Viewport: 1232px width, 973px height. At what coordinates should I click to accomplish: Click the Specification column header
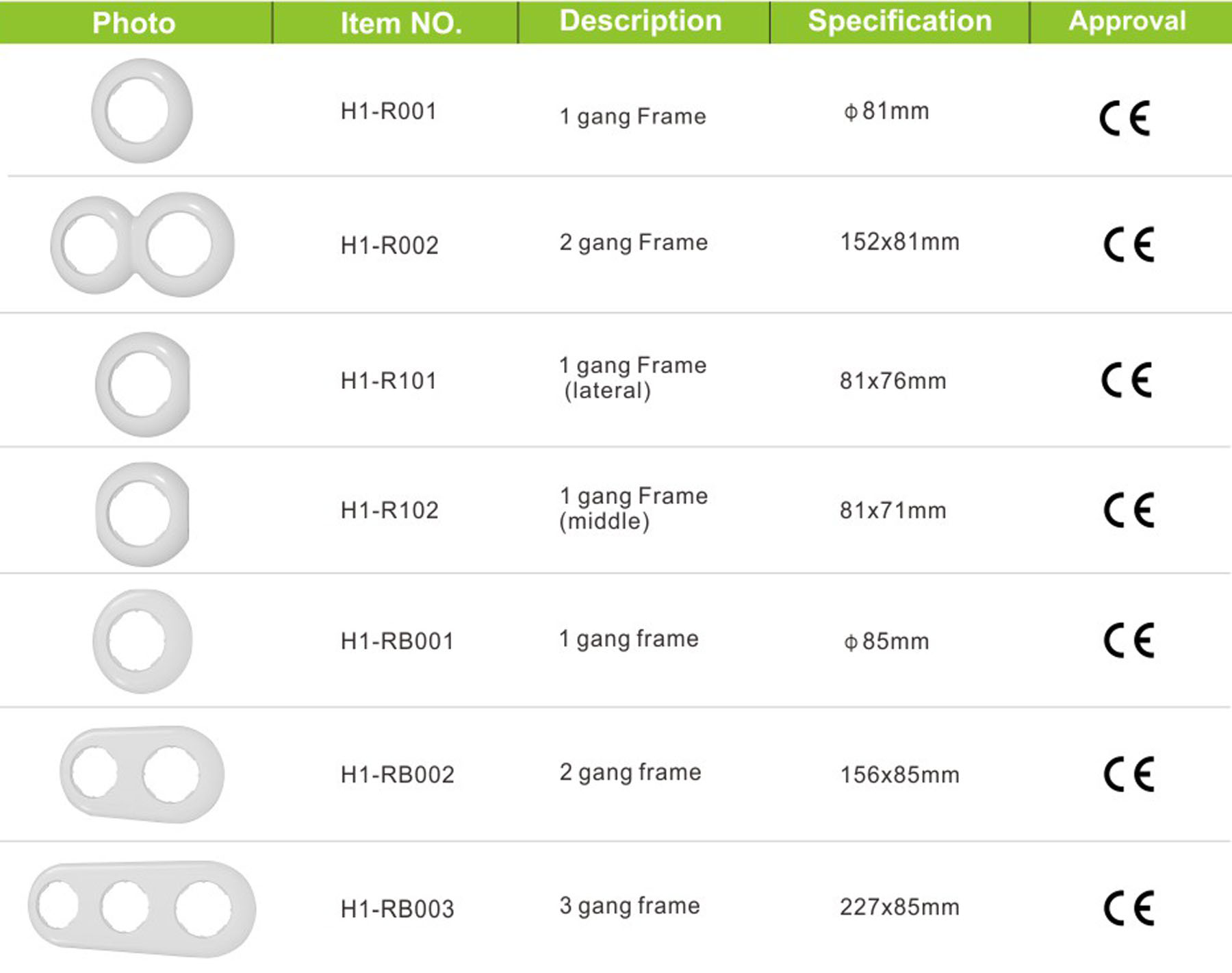(x=900, y=22)
